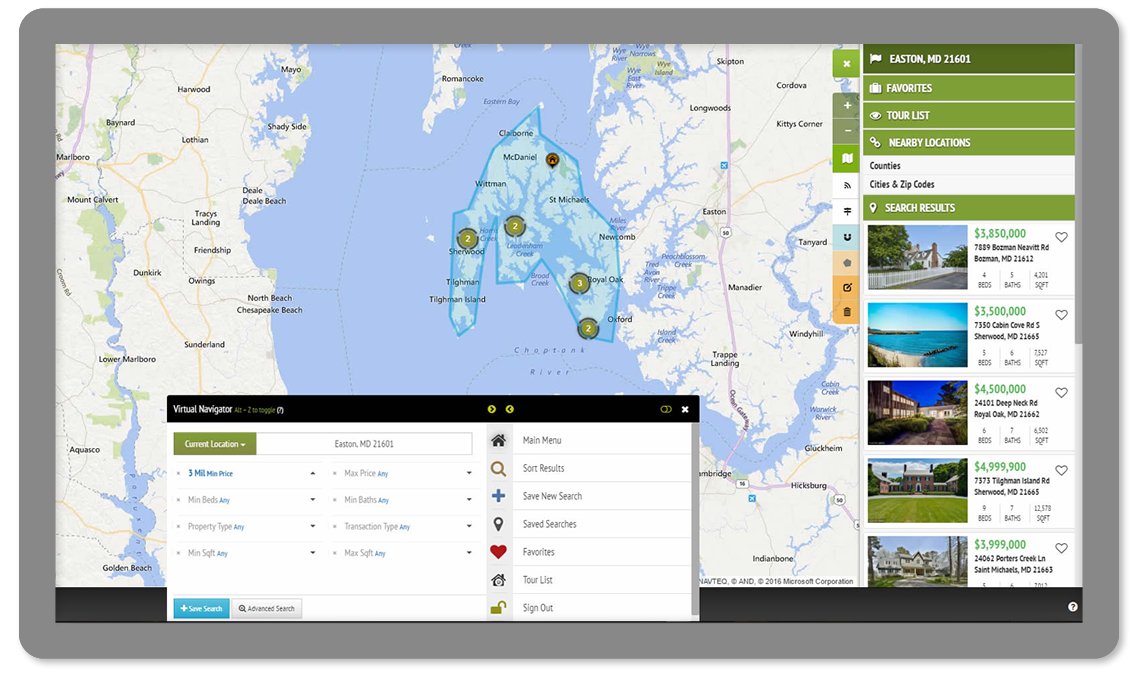The width and height of the screenshot is (1138, 675).
Task: Click the cluster marker near Sherwood
Action: tap(467, 238)
